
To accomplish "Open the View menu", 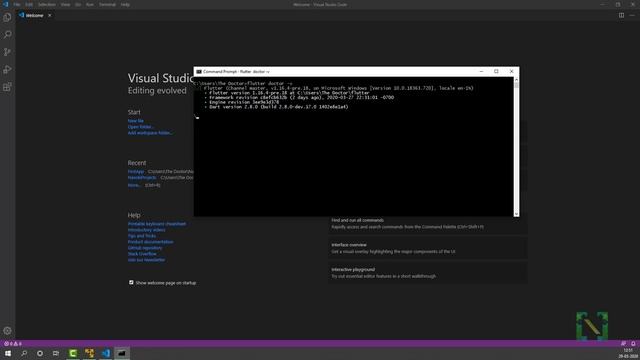I will point(65,4).
